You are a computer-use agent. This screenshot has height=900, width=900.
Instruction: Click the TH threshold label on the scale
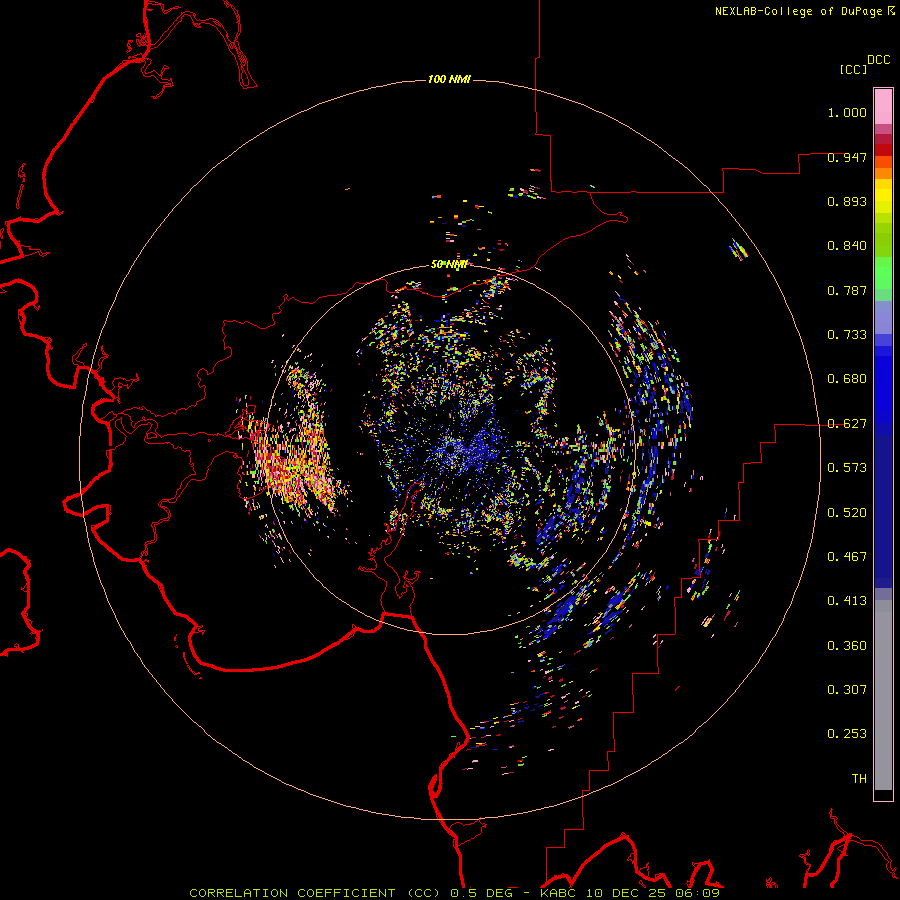pos(859,779)
